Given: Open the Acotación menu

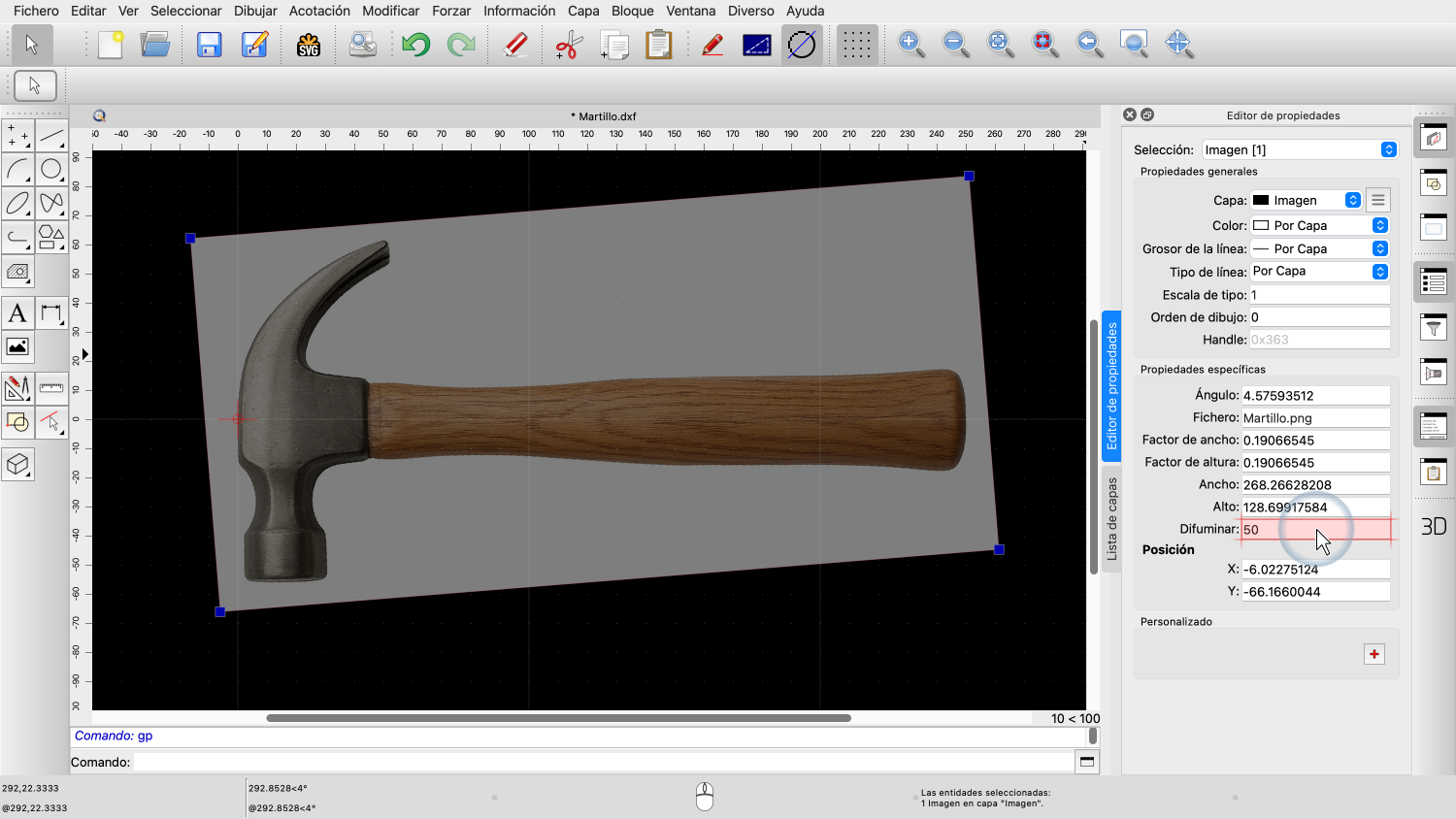Looking at the screenshot, I should coord(319,11).
